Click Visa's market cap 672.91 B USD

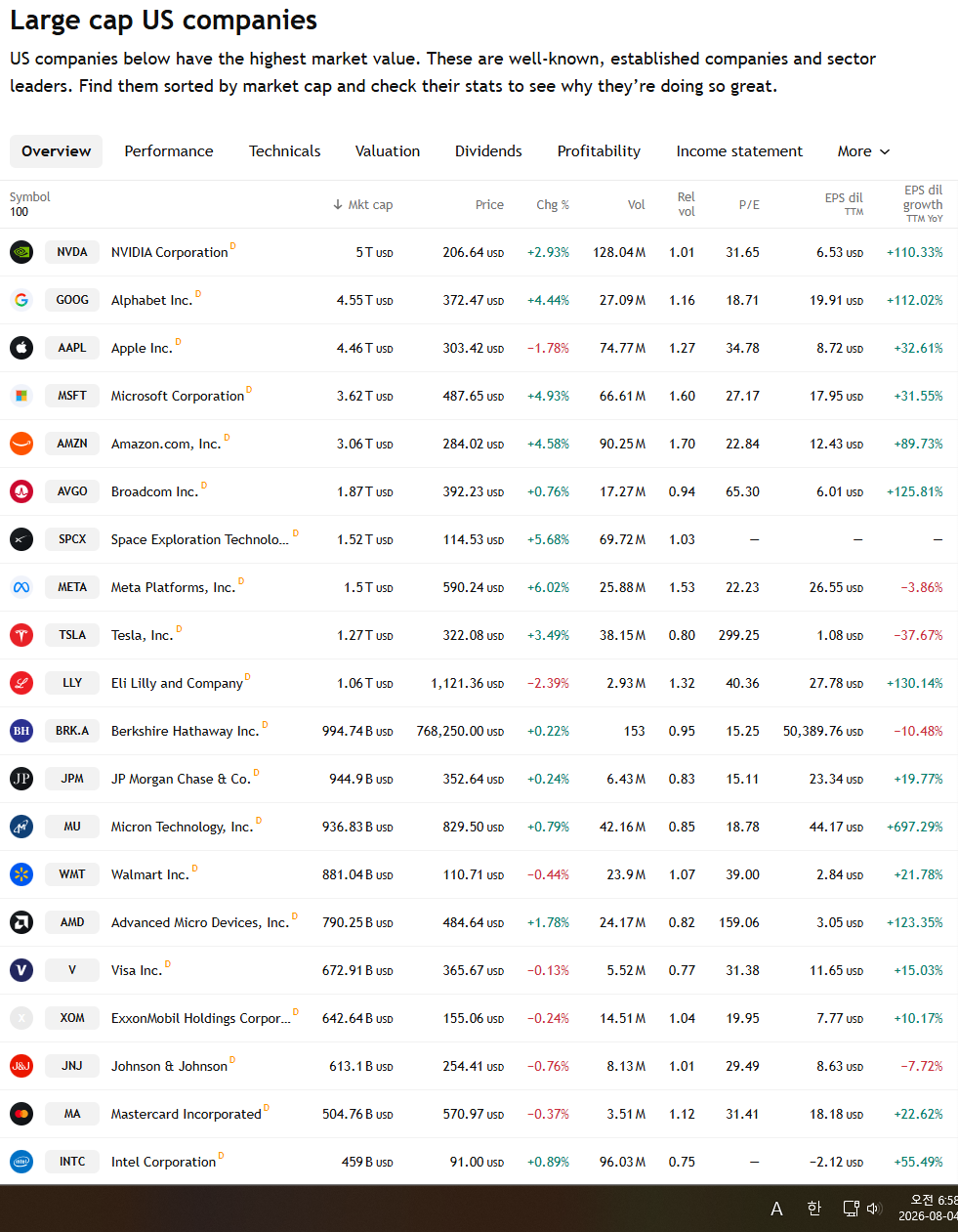tap(357, 971)
